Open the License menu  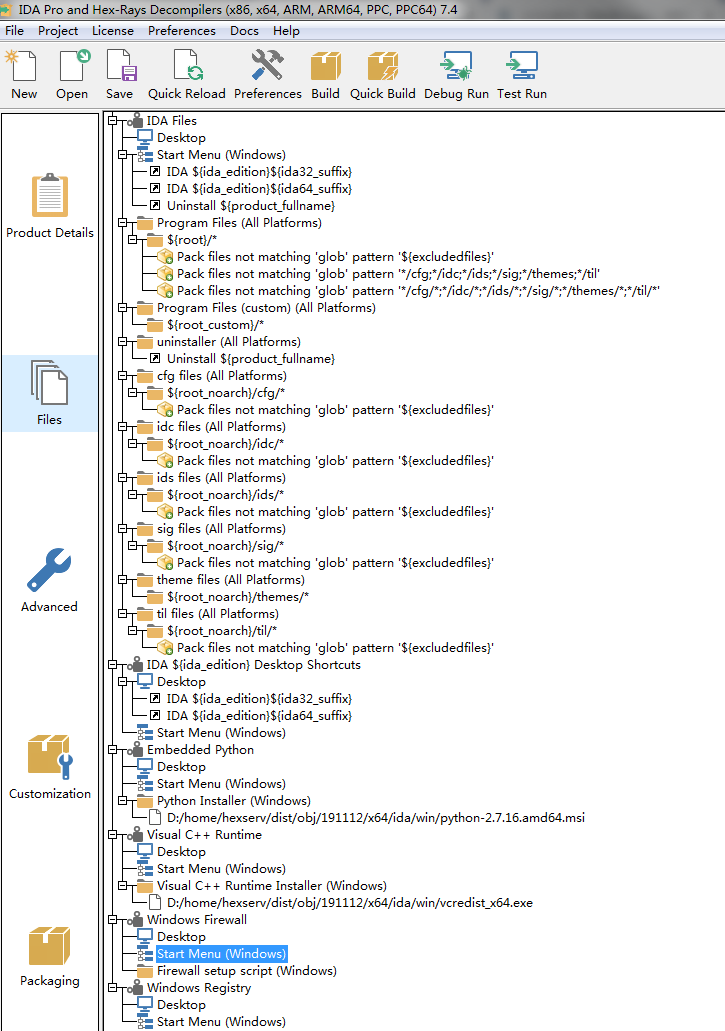coord(113,31)
